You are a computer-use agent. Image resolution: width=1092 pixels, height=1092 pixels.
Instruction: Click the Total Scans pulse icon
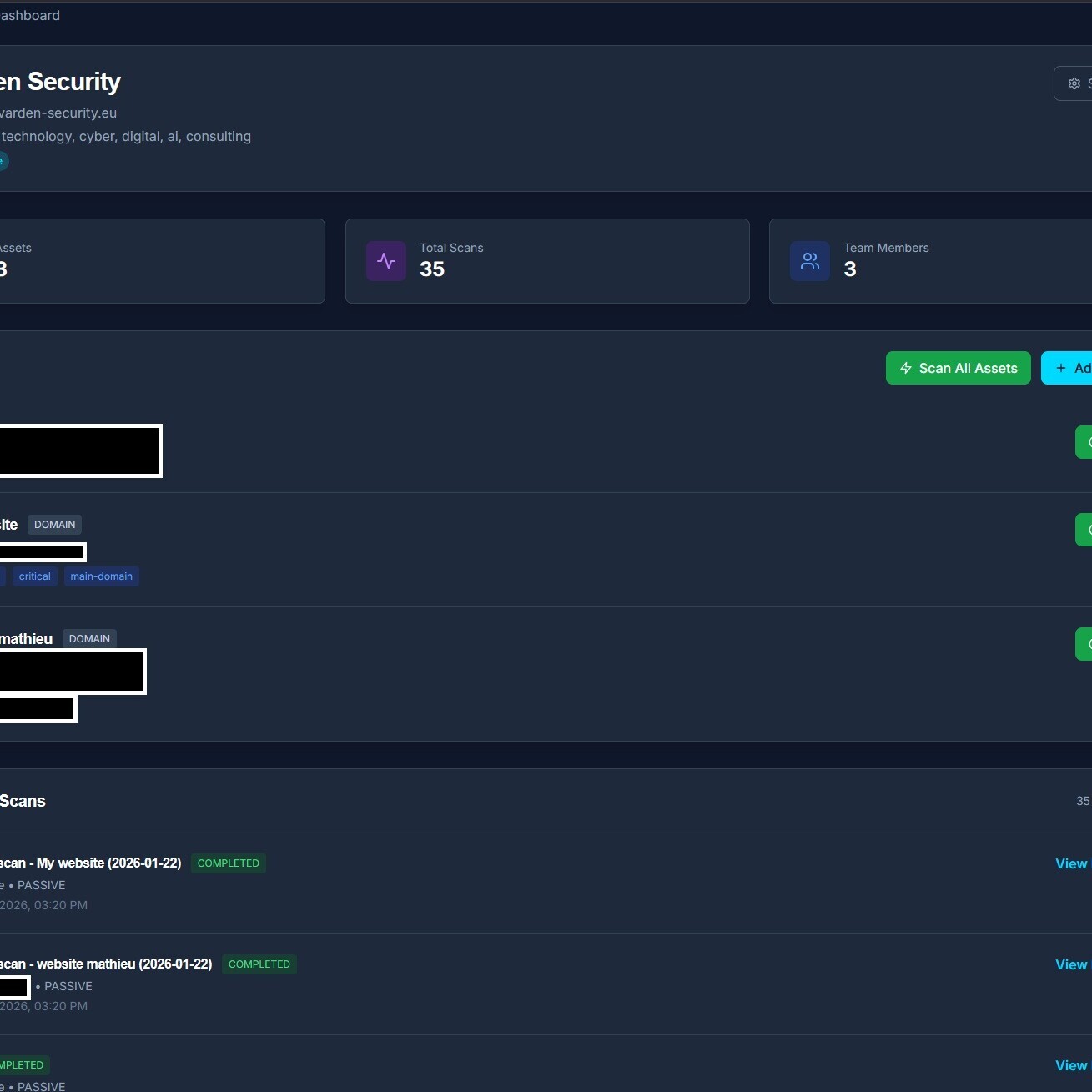[x=386, y=261]
